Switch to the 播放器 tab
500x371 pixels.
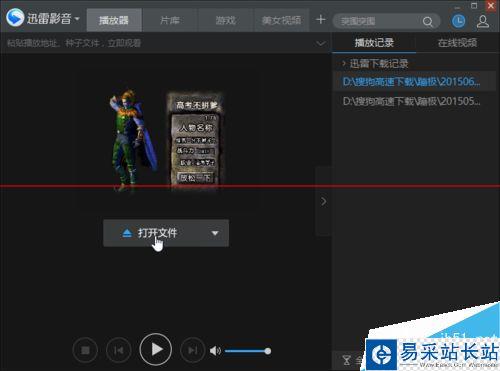[x=114, y=20]
